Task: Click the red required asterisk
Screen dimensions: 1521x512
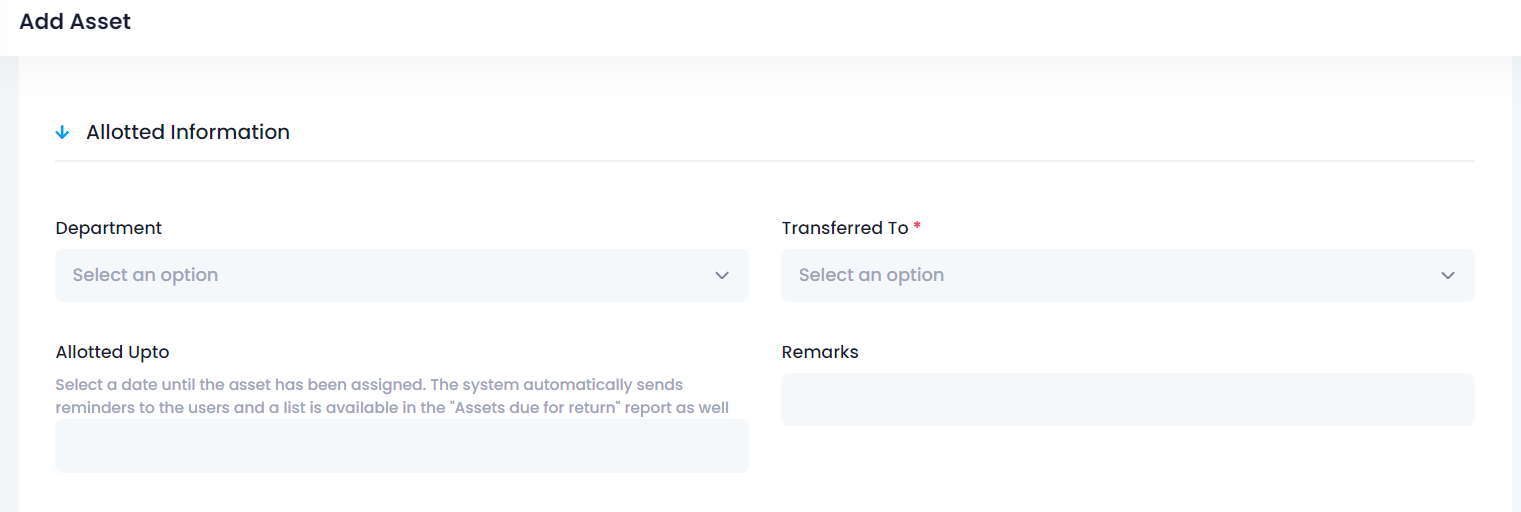Action: click(917, 227)
